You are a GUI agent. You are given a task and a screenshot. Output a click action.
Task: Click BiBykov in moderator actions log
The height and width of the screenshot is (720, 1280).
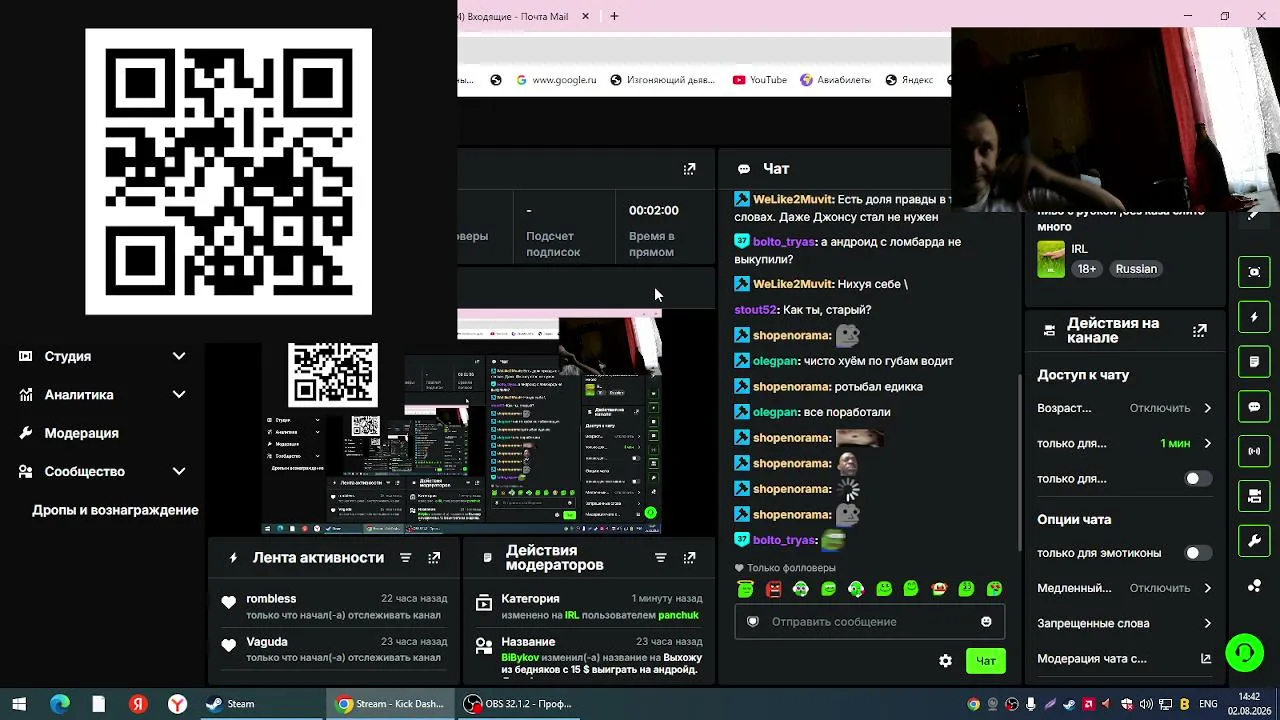click(x=520, y=658)
